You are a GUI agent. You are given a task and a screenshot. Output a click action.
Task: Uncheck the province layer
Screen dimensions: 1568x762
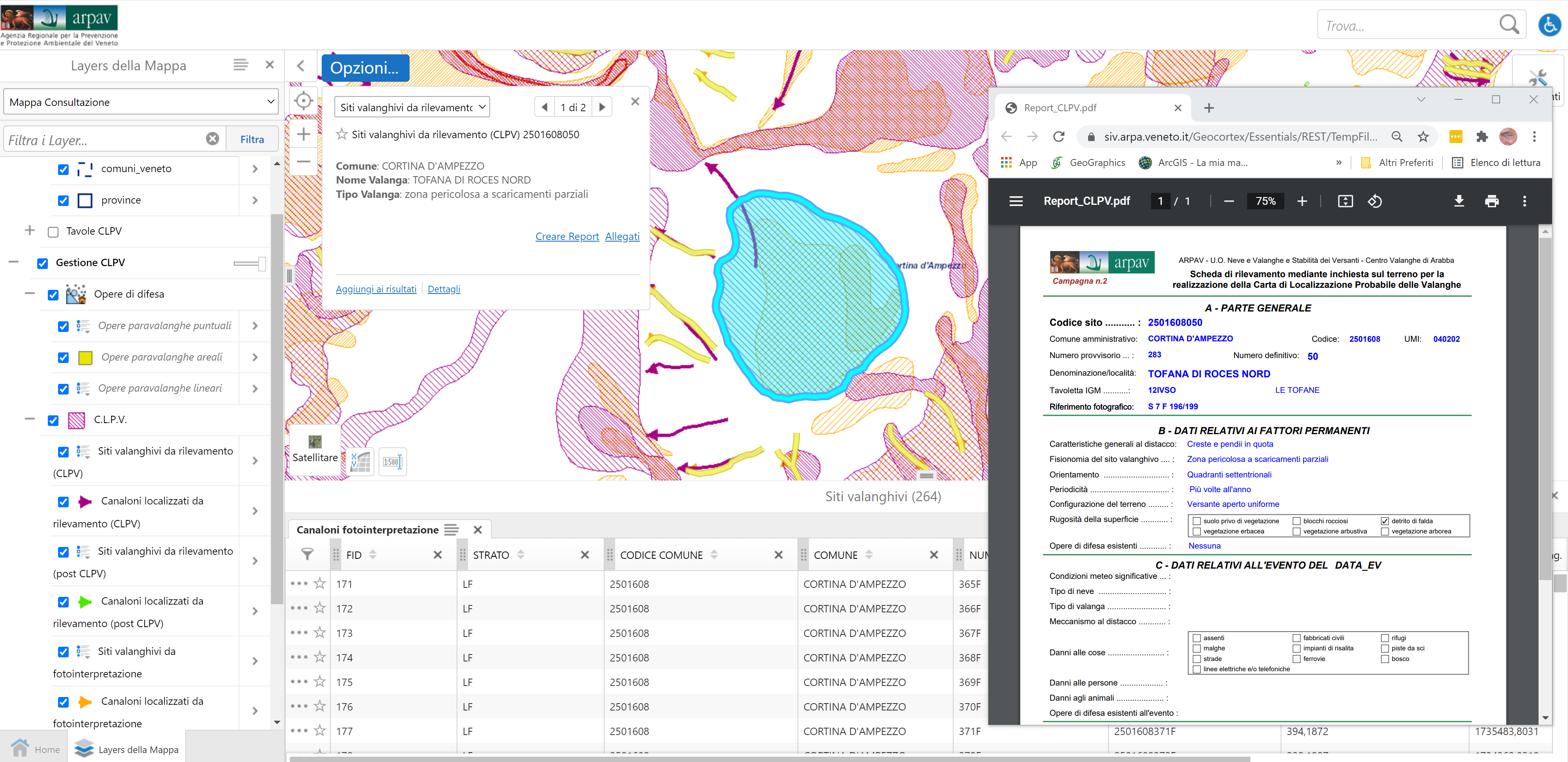(x=63, y=200)
